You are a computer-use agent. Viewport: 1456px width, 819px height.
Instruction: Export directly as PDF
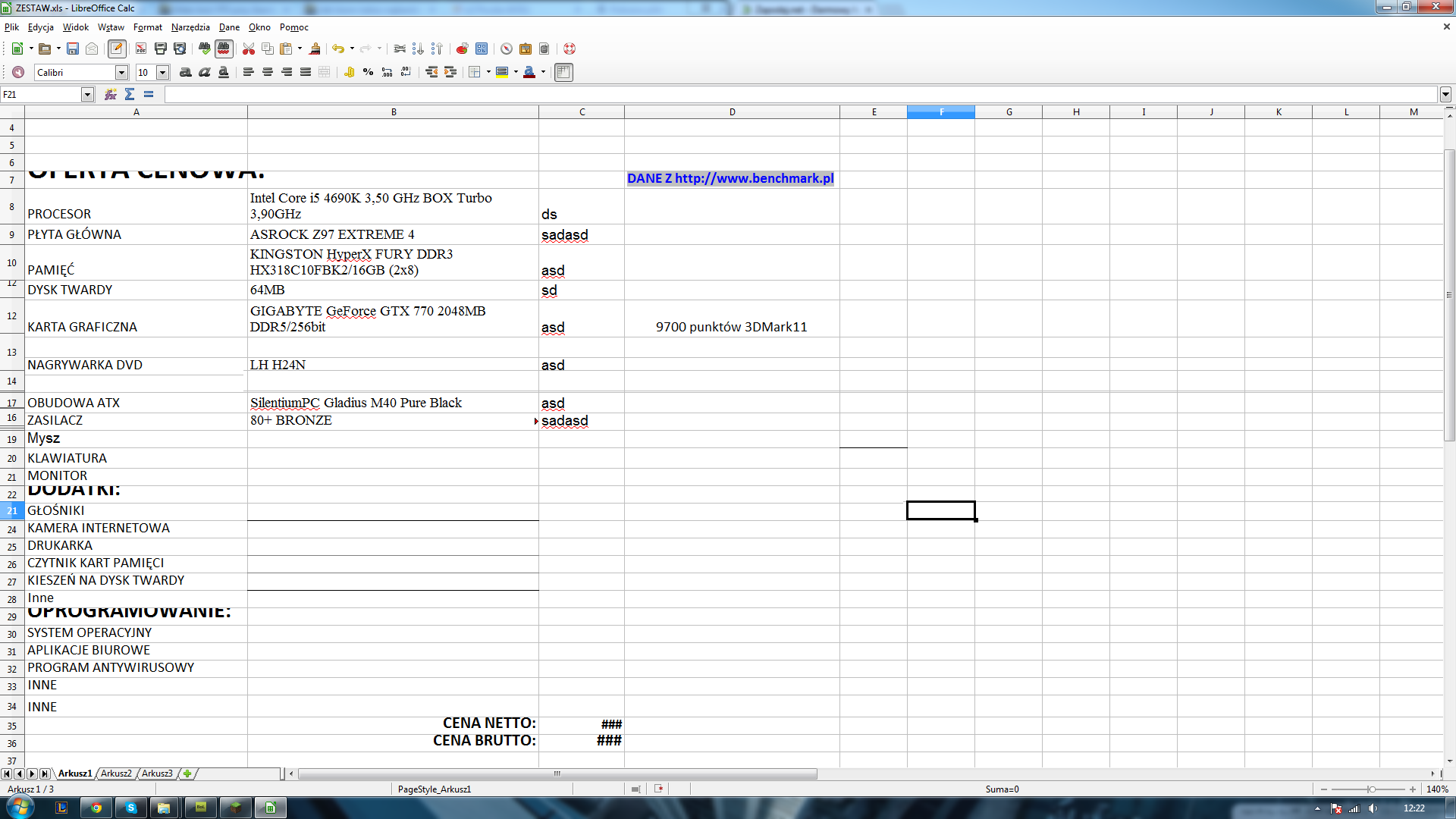pos(141,49)
